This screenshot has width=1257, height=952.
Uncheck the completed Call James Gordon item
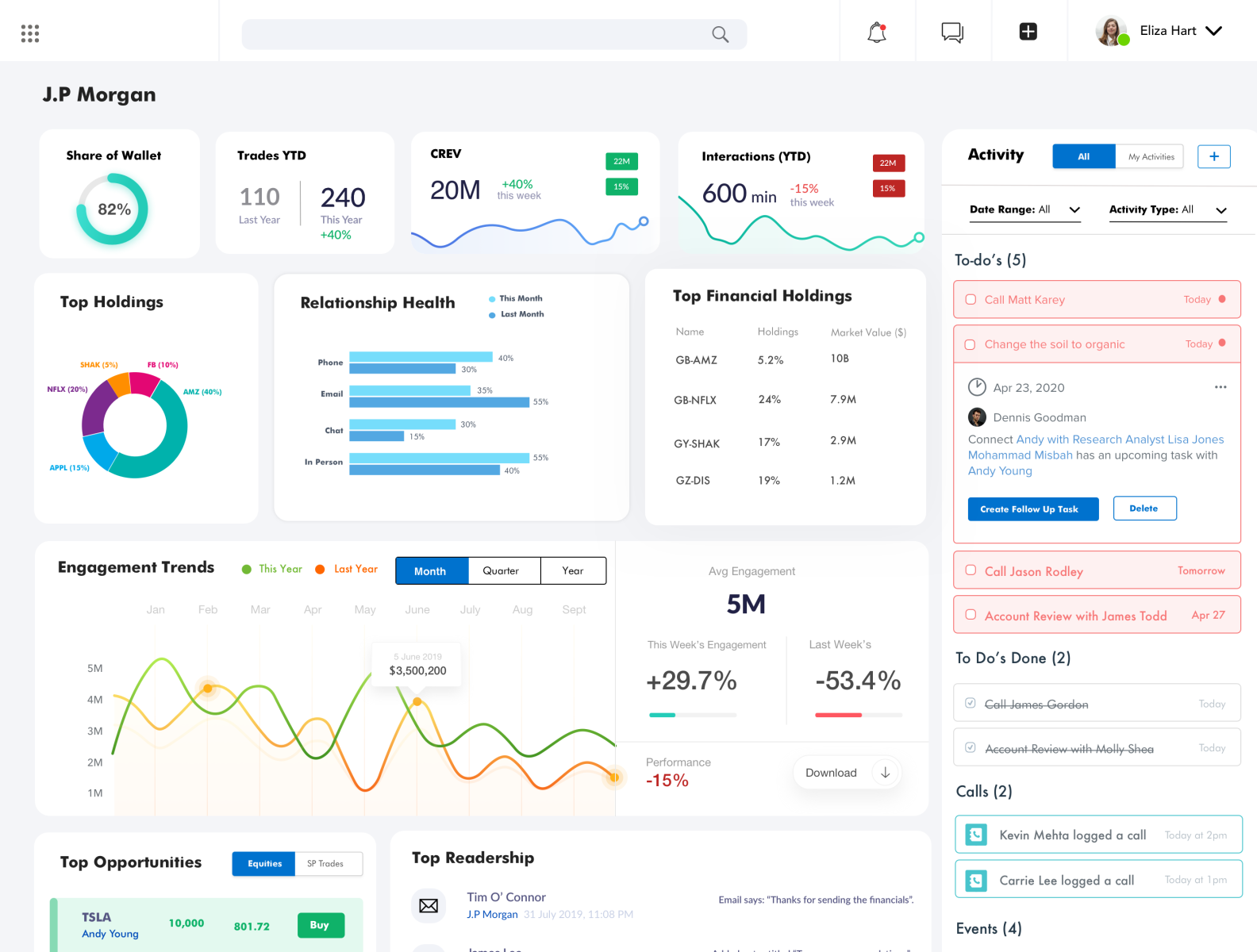point(970,703)
